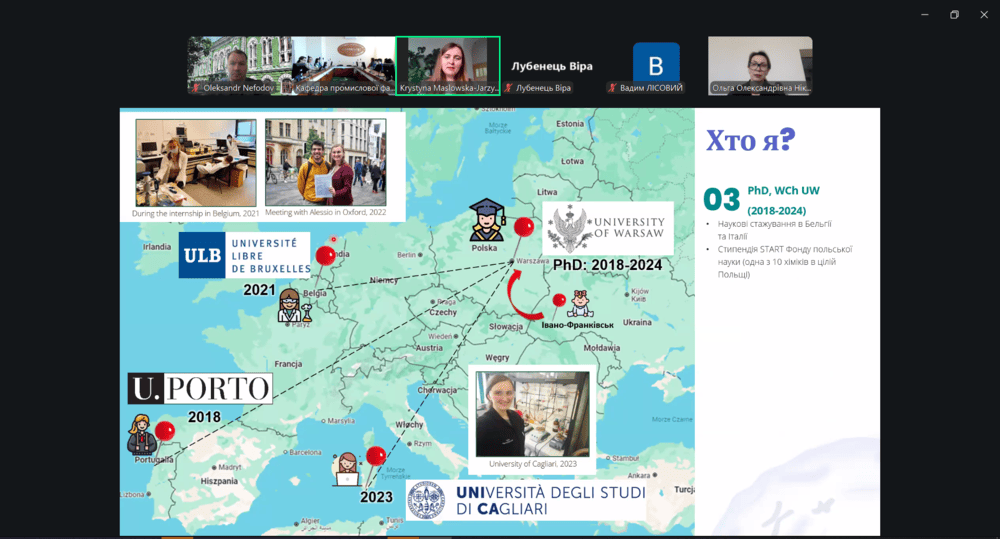Click the '(2018-2024)' date text on slide
This screenshot has width=1000, height=539.
777,210
